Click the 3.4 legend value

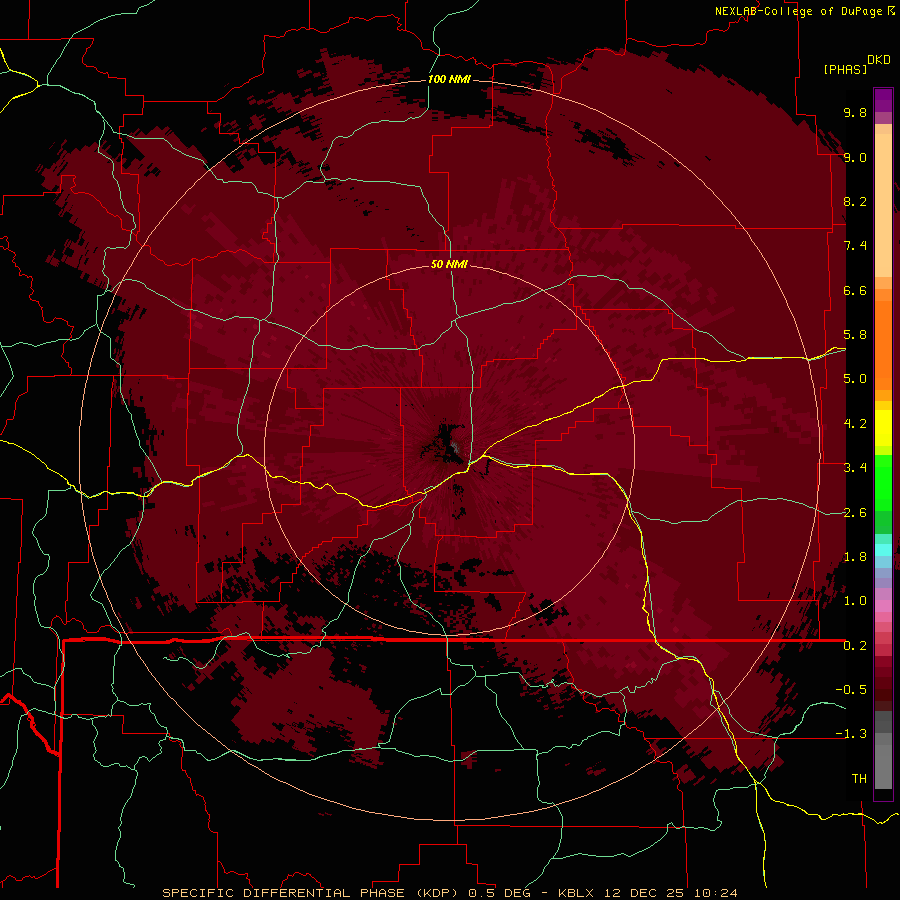pos(855,468)
